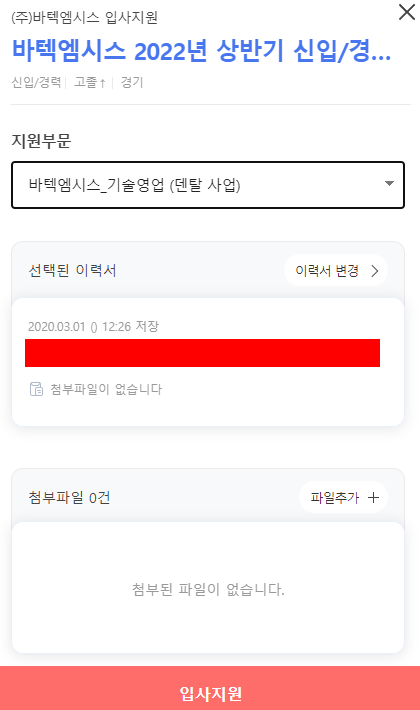Click the 선택된 이력서 section header
Image resolution: width=420 pixels, height=710 pixels.
click(x=72, y=271)
